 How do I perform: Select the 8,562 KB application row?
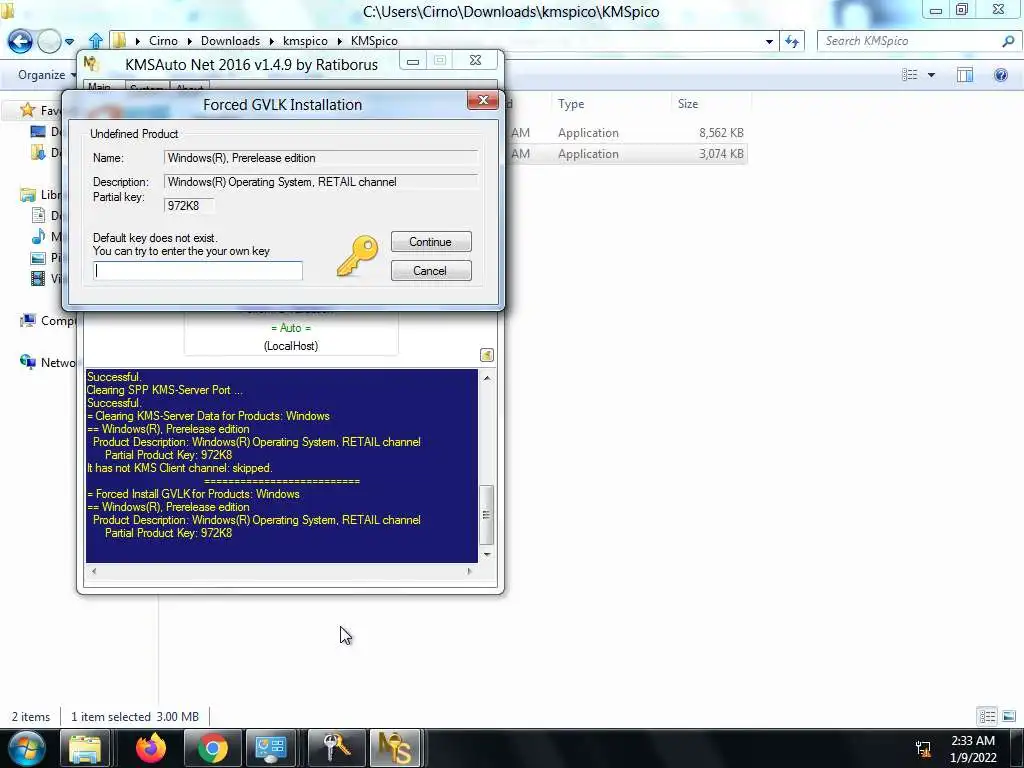coord(627,133)
